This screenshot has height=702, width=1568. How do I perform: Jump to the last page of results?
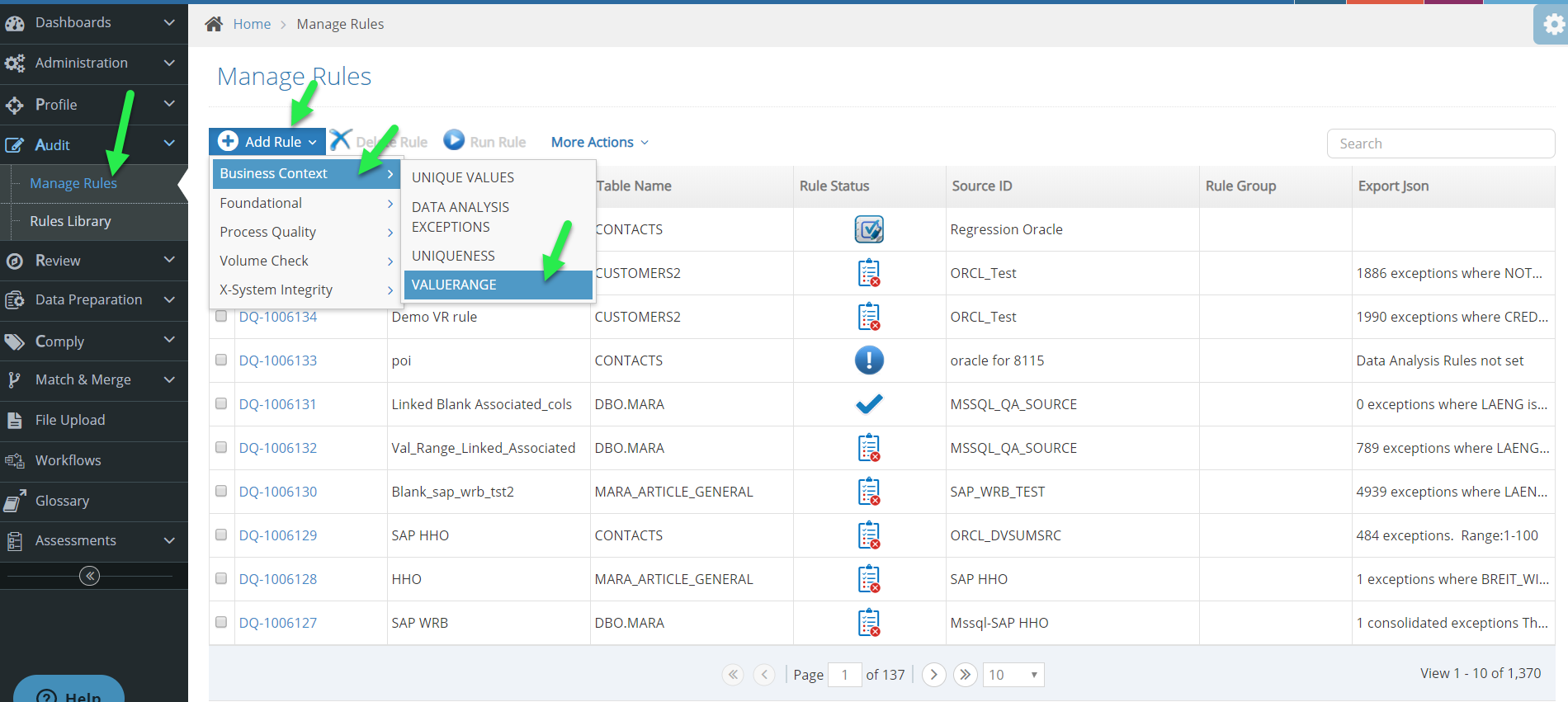tap(966, 675)
